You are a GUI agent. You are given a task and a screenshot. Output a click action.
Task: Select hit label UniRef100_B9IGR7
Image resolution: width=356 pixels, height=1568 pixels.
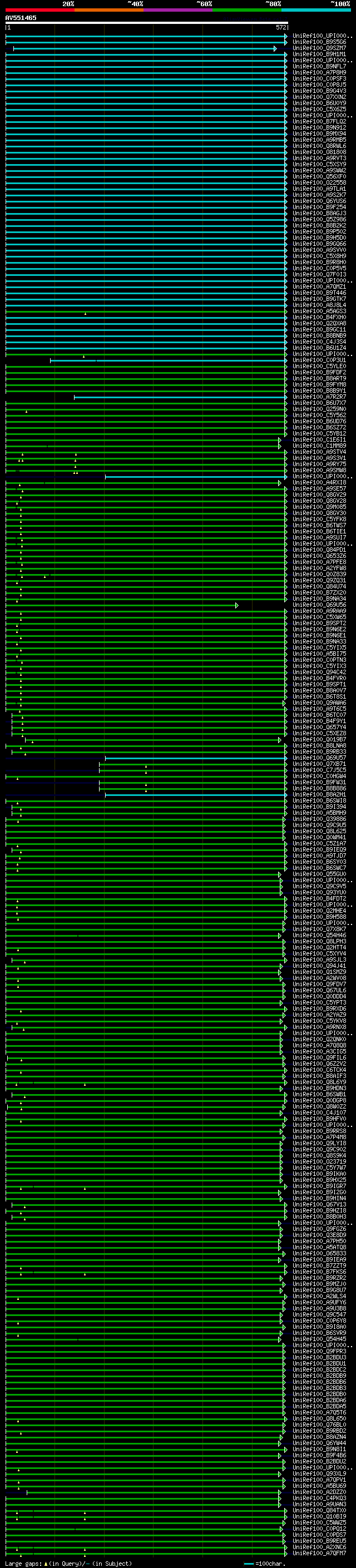(x=319, y=1186)
